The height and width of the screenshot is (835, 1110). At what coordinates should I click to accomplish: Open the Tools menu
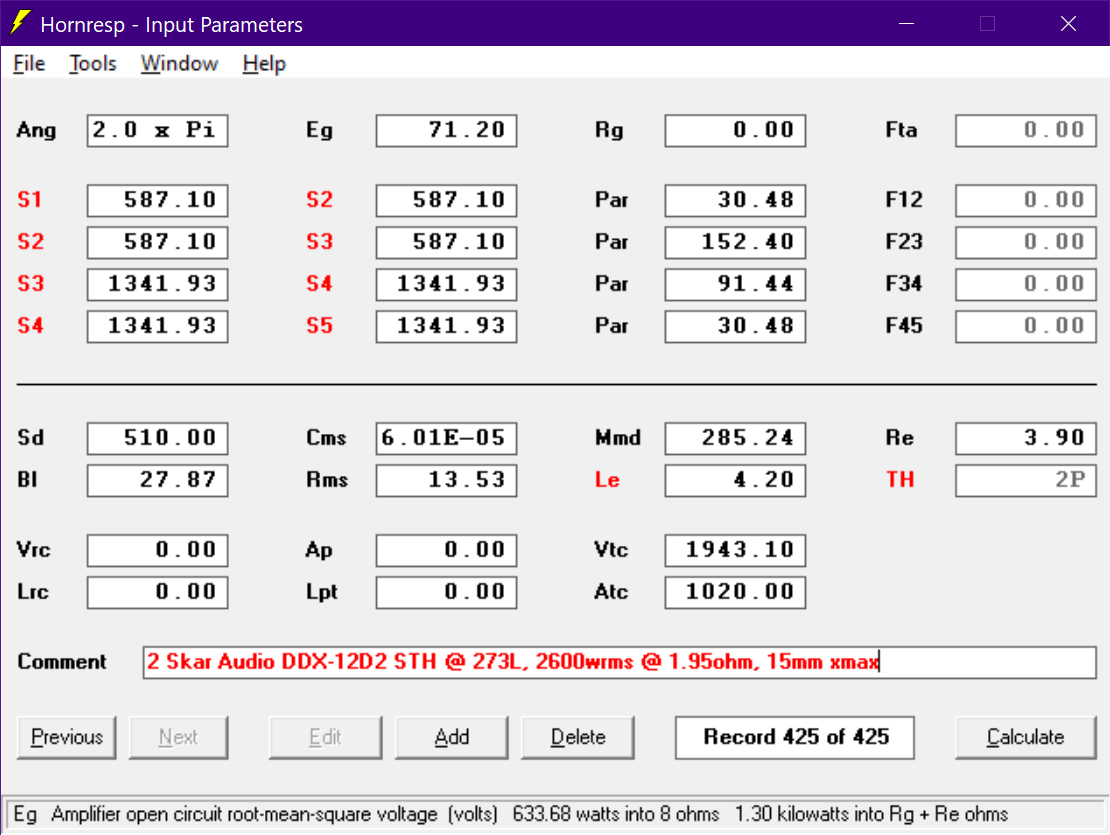93,64
